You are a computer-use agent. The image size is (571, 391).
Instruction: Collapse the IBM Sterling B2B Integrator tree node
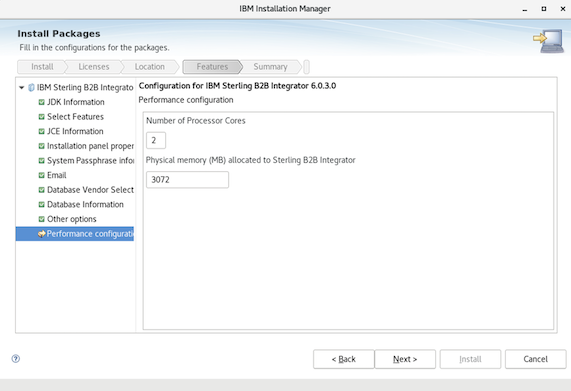(x=21, y=88)
